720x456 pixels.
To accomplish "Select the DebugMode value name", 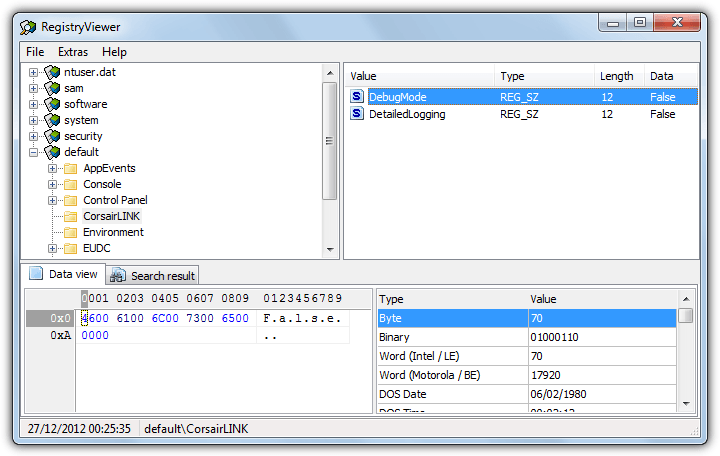I will click(x=398, y=97).
